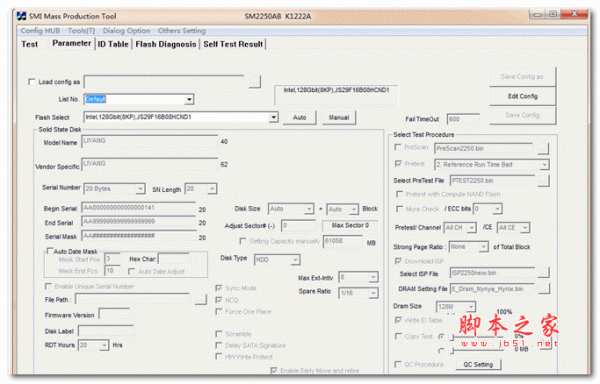Open Pretest mode dropdown
Viewport: 600px width, 384px height.
pos(544,165)
